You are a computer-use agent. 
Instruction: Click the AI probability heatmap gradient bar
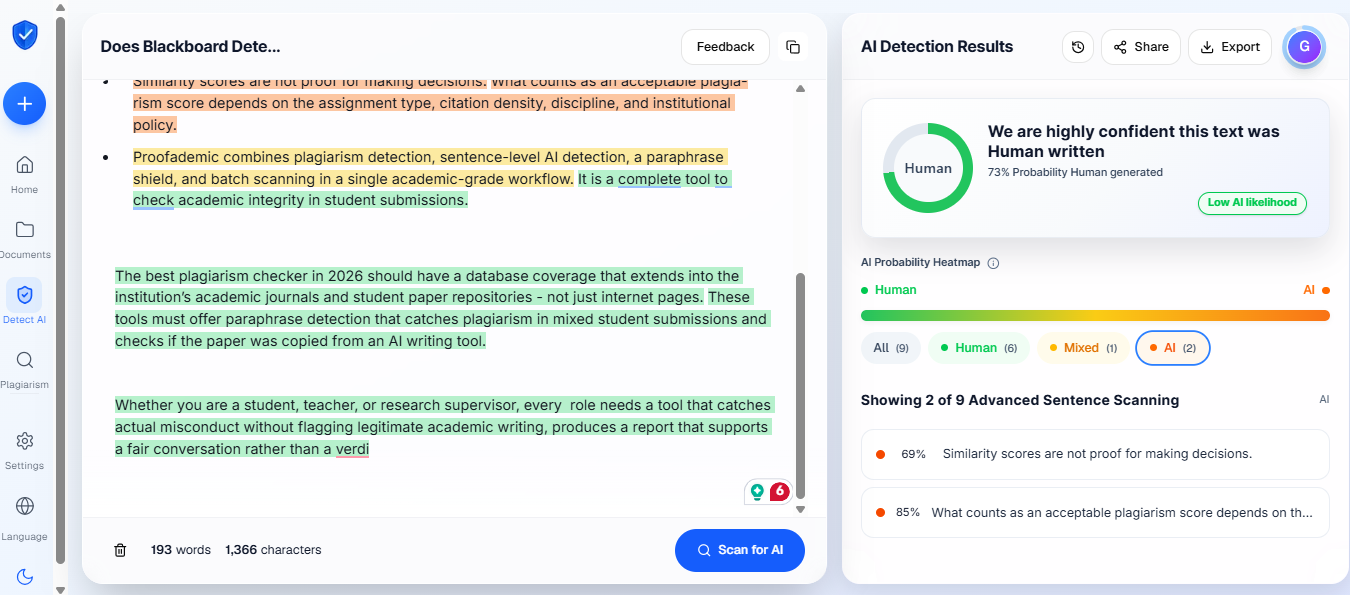click(x=1095, y=315)
